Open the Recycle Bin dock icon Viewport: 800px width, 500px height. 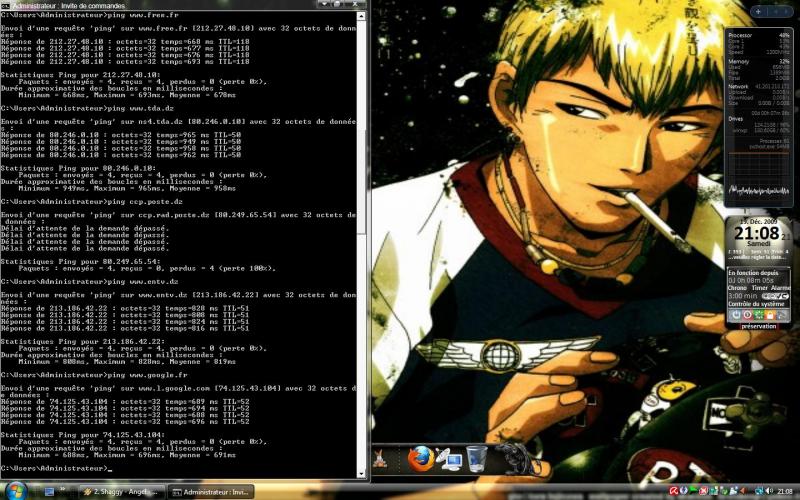pyautogui.click(x=478, y=459)
